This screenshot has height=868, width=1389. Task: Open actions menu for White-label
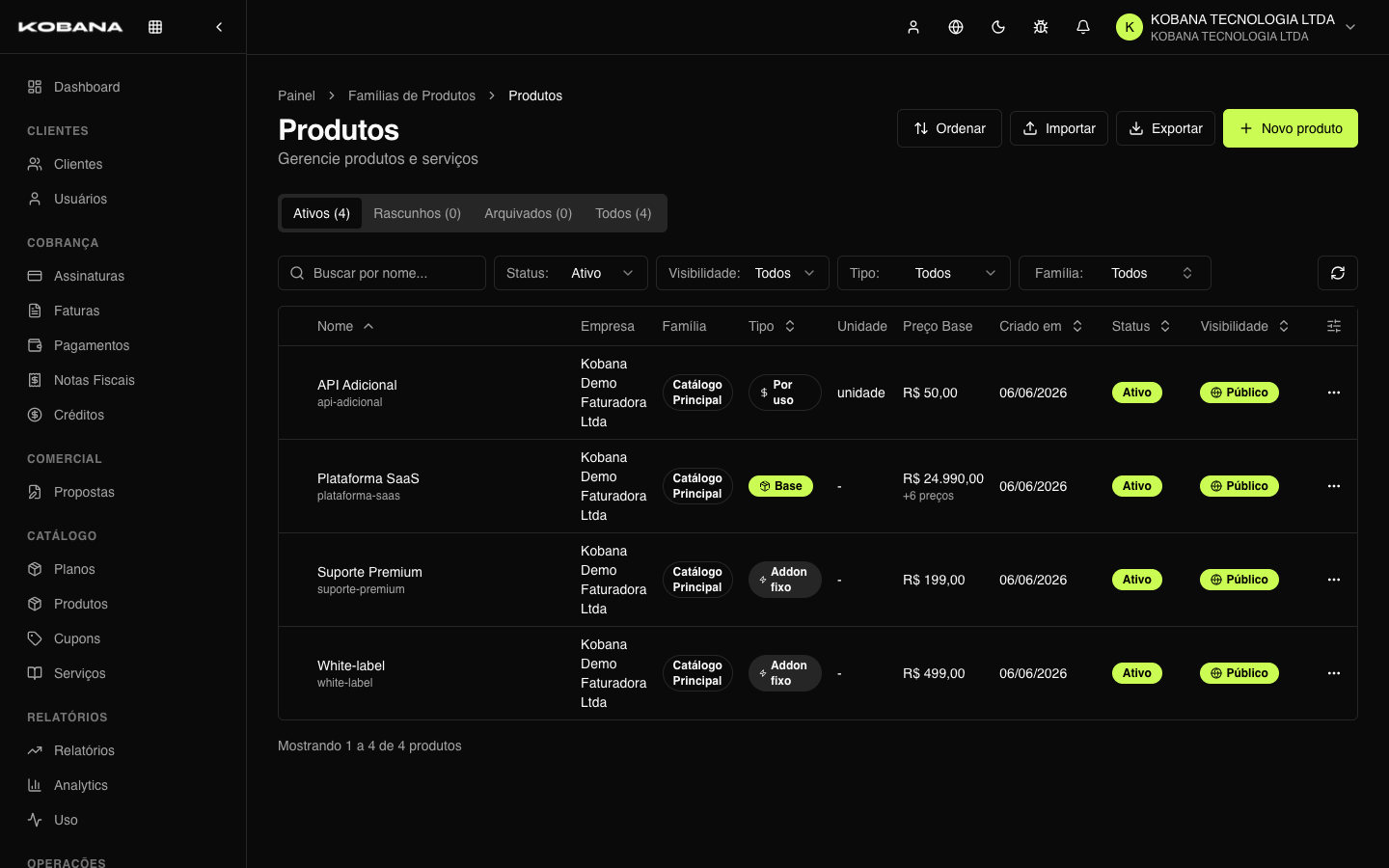coord(1334,673)
